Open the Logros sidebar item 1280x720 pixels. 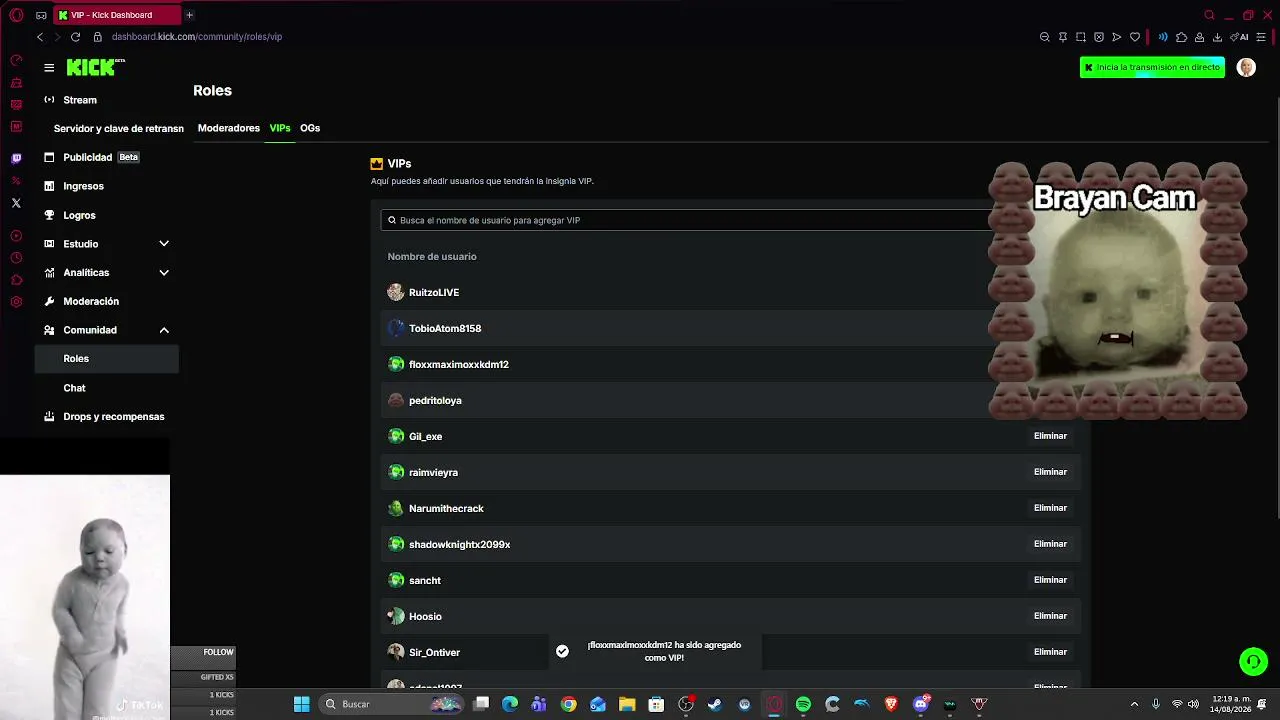click(107, 215)
